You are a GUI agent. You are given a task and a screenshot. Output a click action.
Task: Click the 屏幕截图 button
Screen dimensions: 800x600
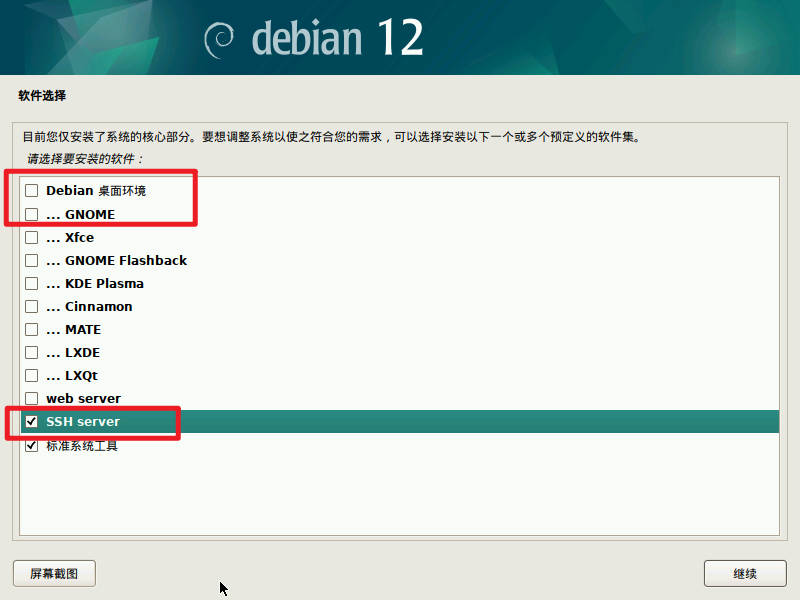pos(54,573)
